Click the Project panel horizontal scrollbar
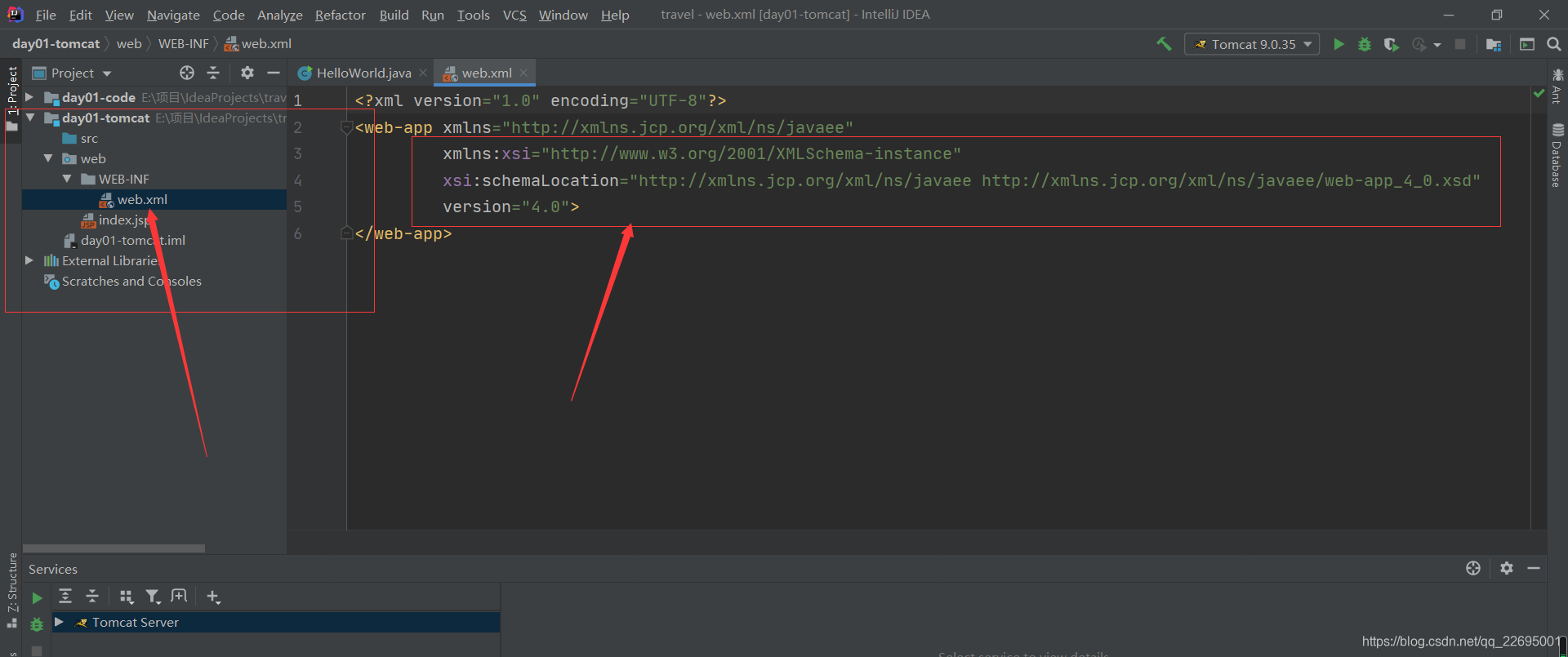This screenshot has width=1568, height=657. 114,548
